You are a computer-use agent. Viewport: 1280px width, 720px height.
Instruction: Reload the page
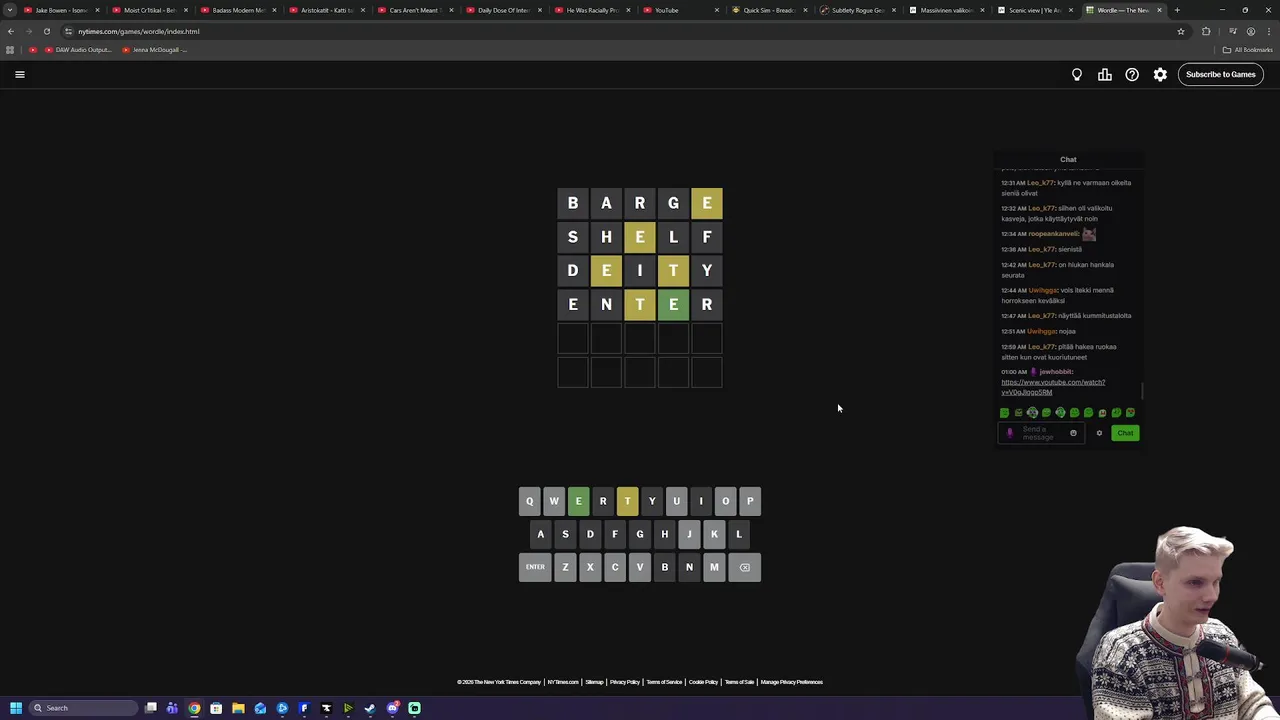pos(46,31)
